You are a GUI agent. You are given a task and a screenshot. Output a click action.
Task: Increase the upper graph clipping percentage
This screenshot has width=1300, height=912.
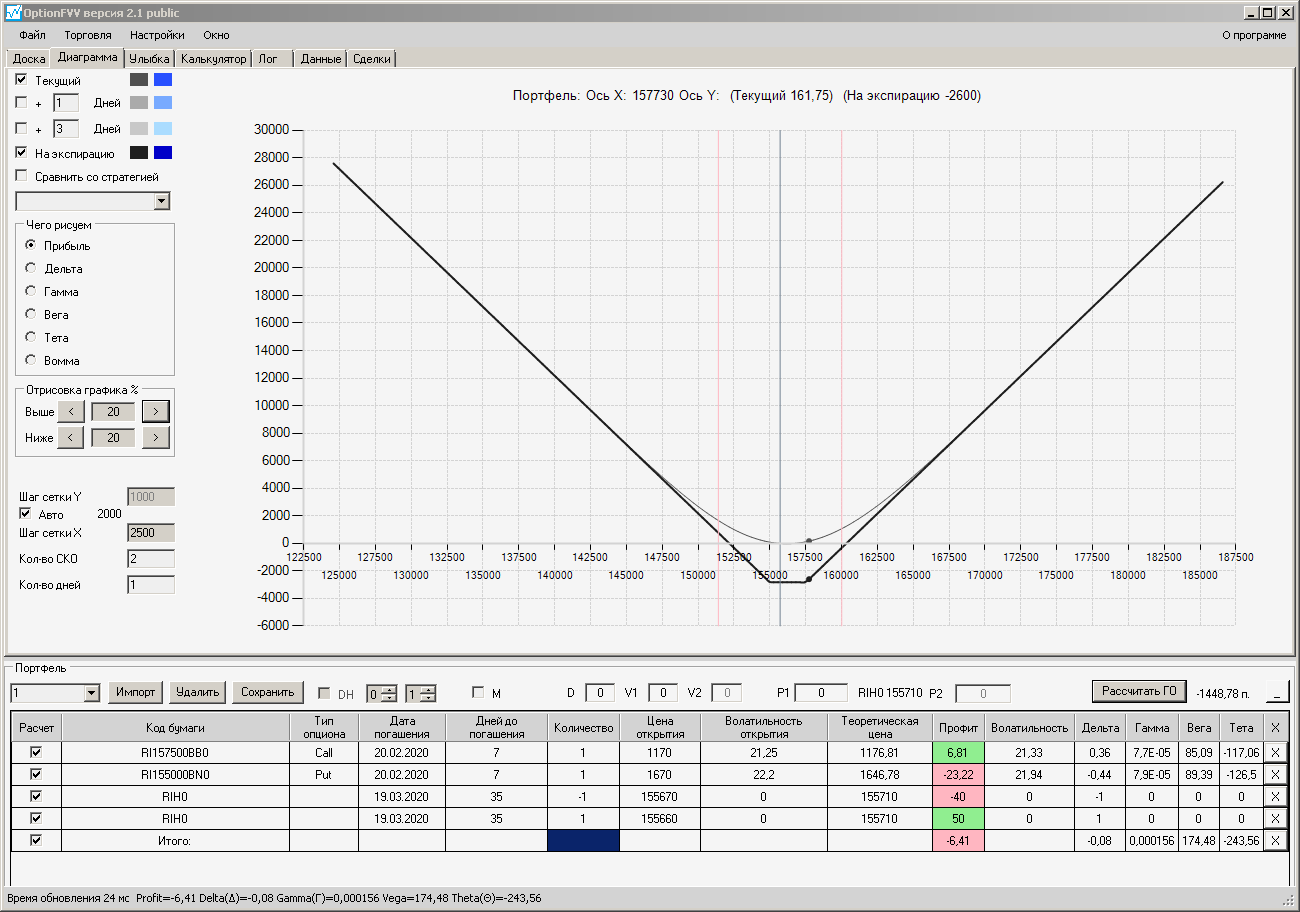coord(155,411)
